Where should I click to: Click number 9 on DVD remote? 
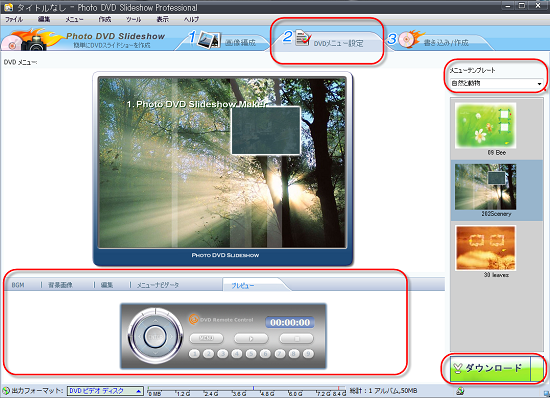(308, 354)
